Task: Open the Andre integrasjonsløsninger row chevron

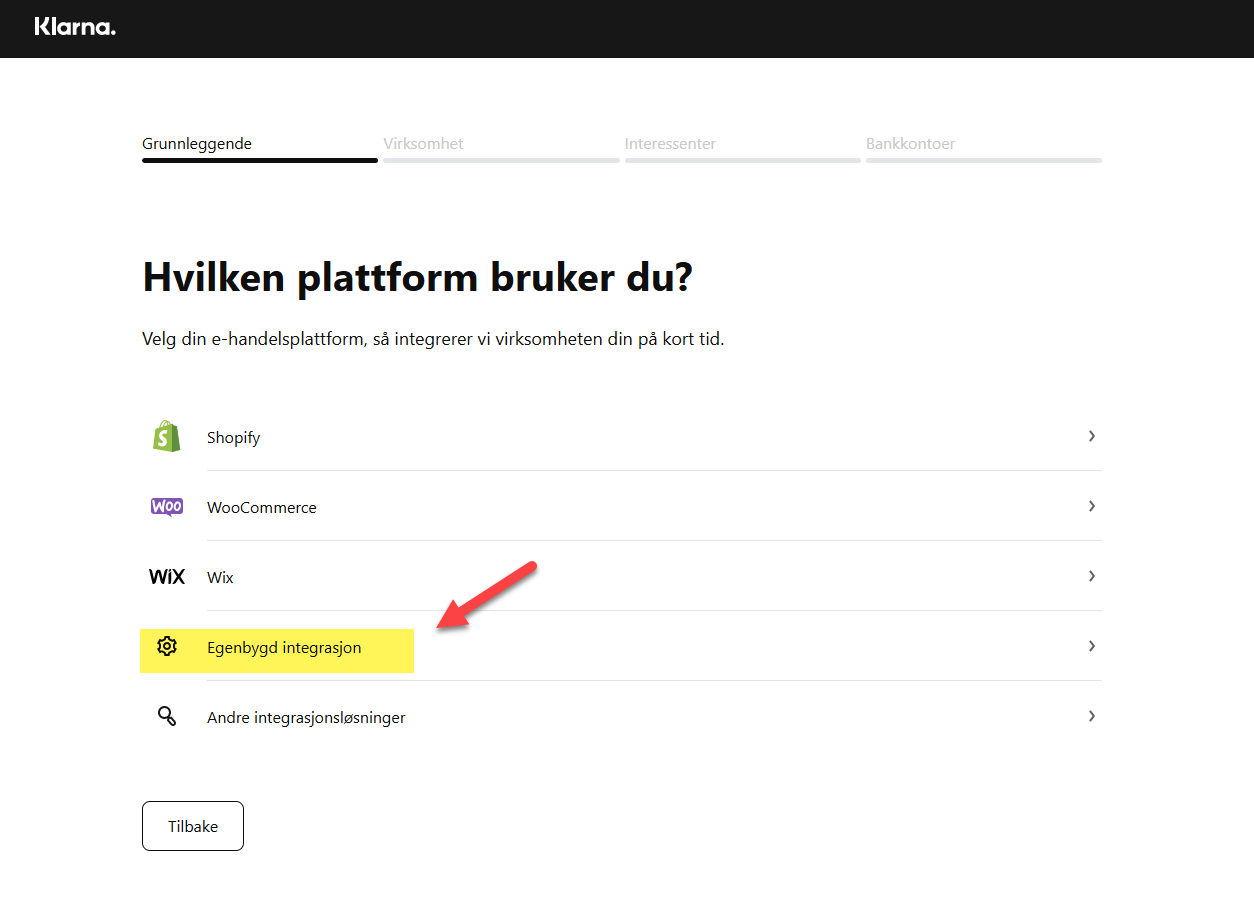Action: tap(1092, 716)
